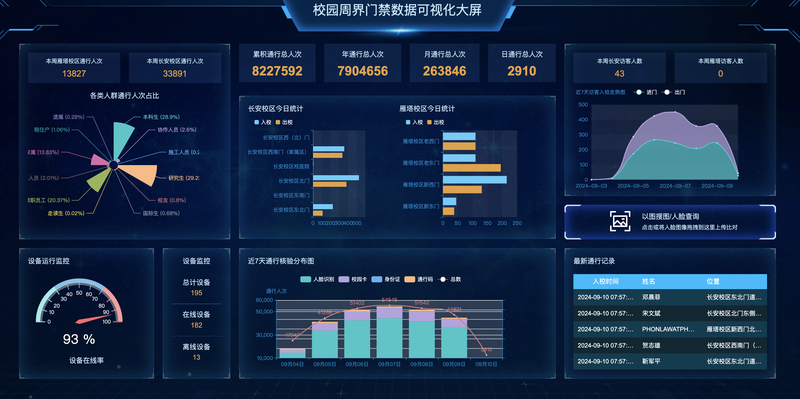Click the 09月04日 stacked bar

[x=292, y=353]
